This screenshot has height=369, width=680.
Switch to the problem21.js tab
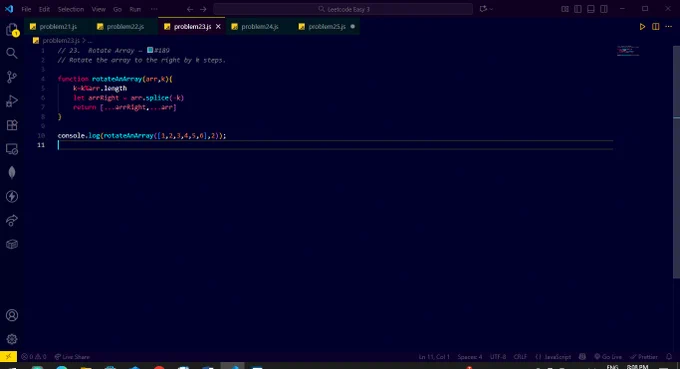pyautogui.click(x=58, y=26)
